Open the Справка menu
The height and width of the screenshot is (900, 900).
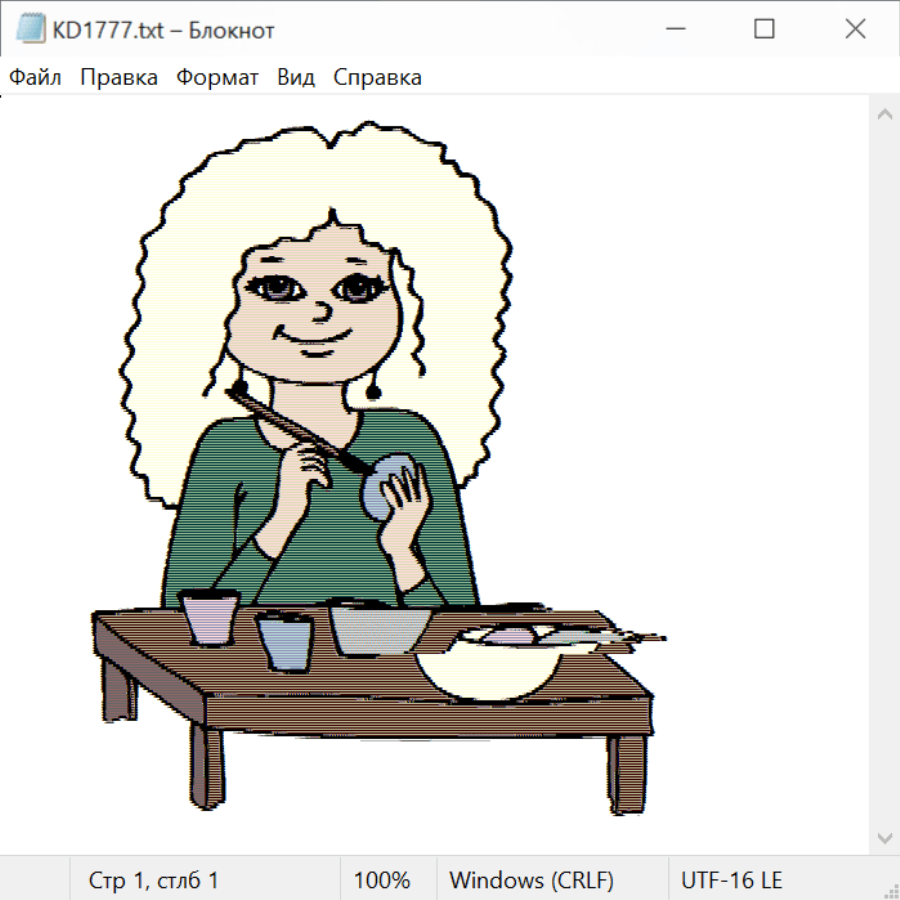(x=377, y=78)
